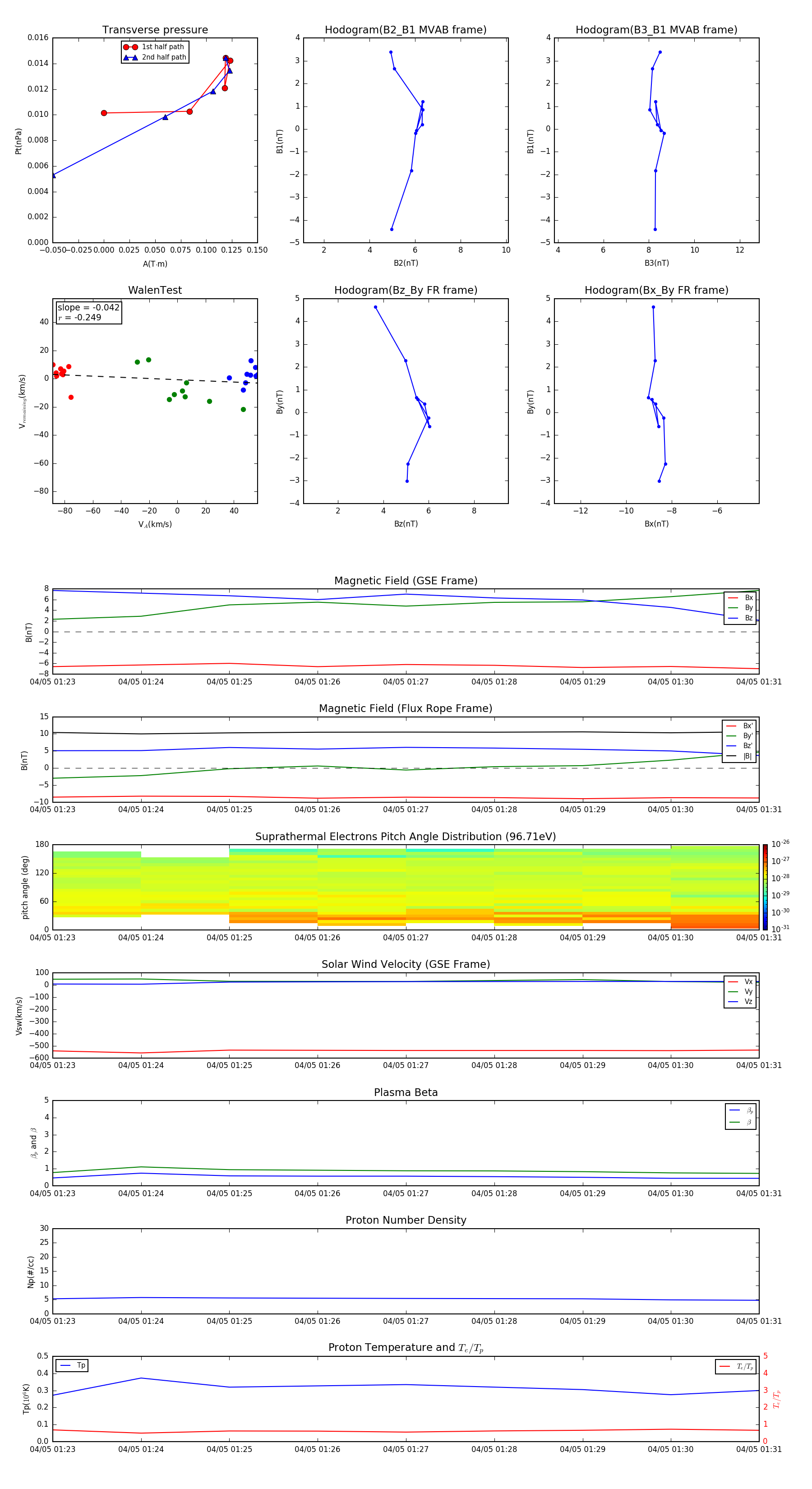Screen dimensions: 812x1489
Task: Select the Hodogram(Bz_By FR frame) title
Action: (x=405, y=290)
